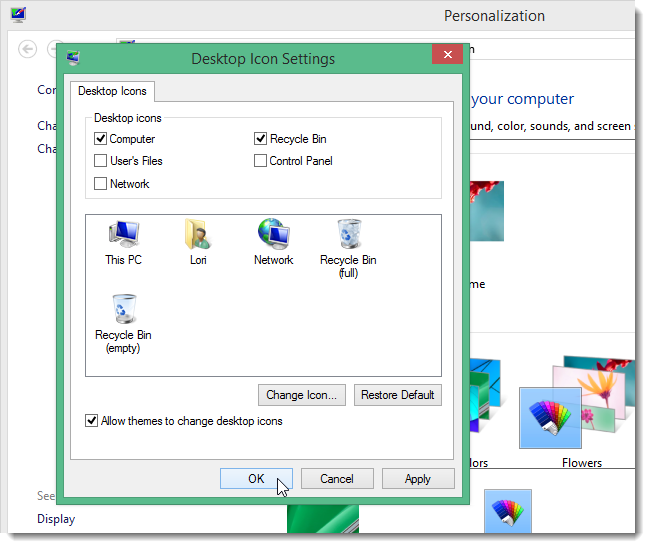Open the Color swatch fan icon beside Flowers
650x548 pixels.
(x=550, y=418)
